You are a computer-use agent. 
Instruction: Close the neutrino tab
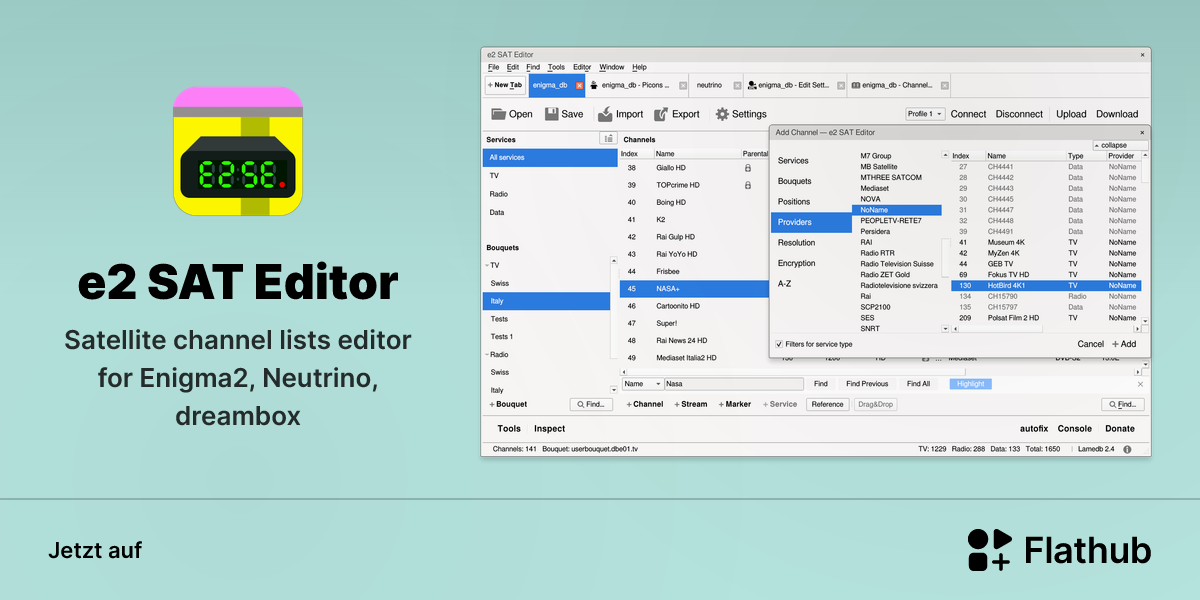tap(737, 86)
